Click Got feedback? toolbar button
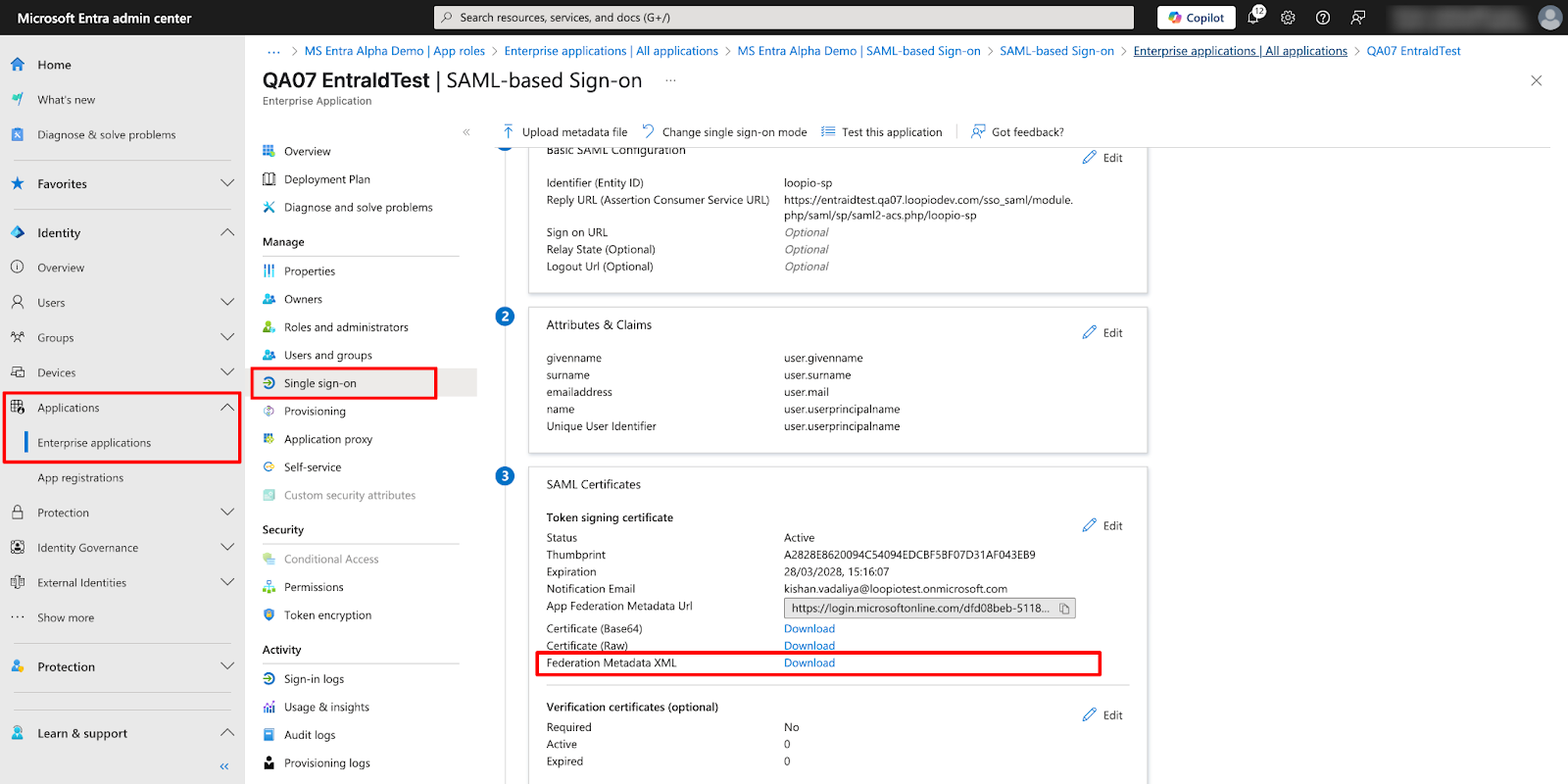 tap(1017, 132)
